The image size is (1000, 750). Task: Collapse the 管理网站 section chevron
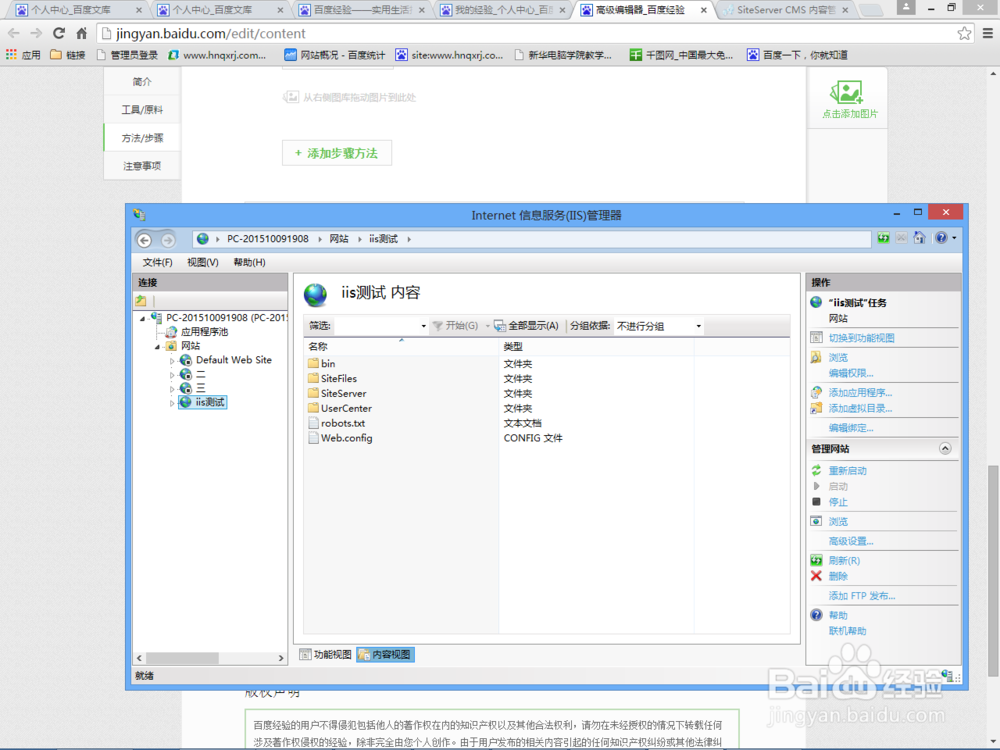tap(944, 447)
